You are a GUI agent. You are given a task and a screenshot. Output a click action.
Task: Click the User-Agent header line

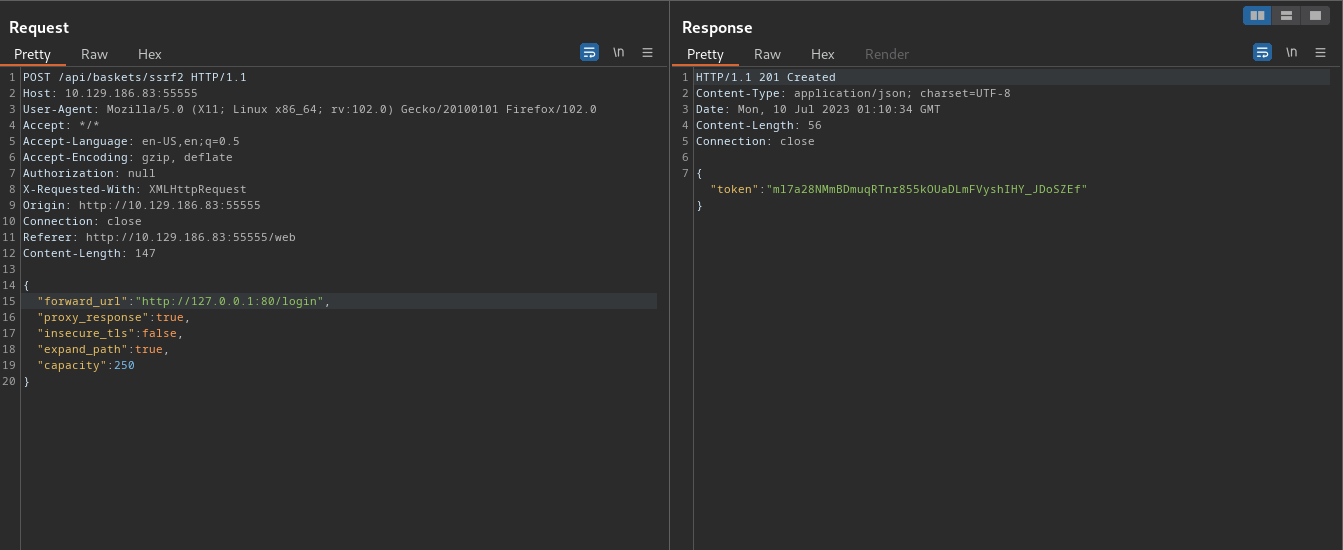310,109
